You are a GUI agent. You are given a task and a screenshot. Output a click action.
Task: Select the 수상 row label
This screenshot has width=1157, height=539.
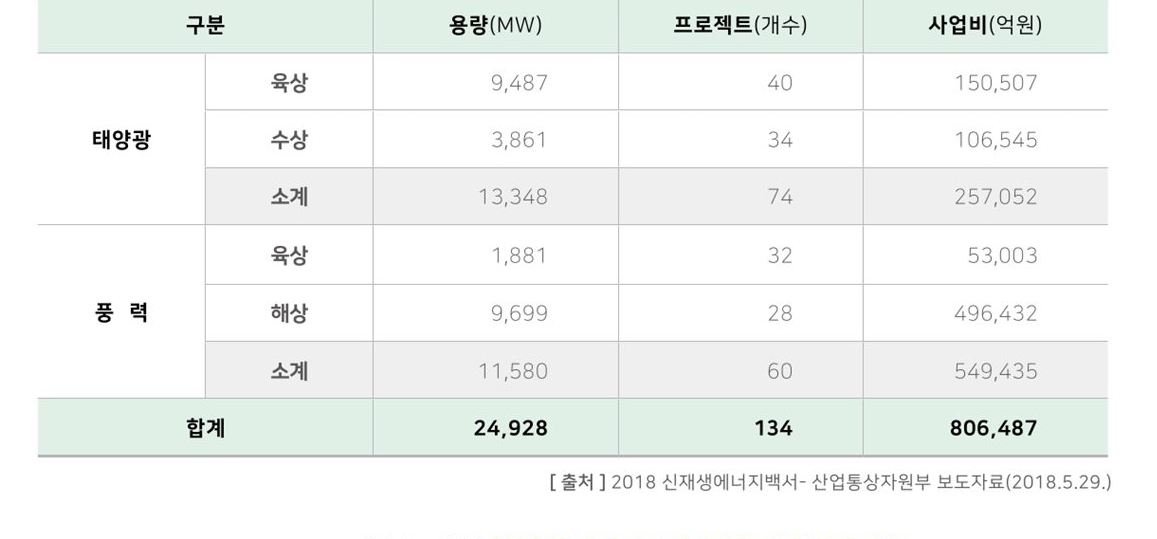pyautogui.click(x=289, y=140)
